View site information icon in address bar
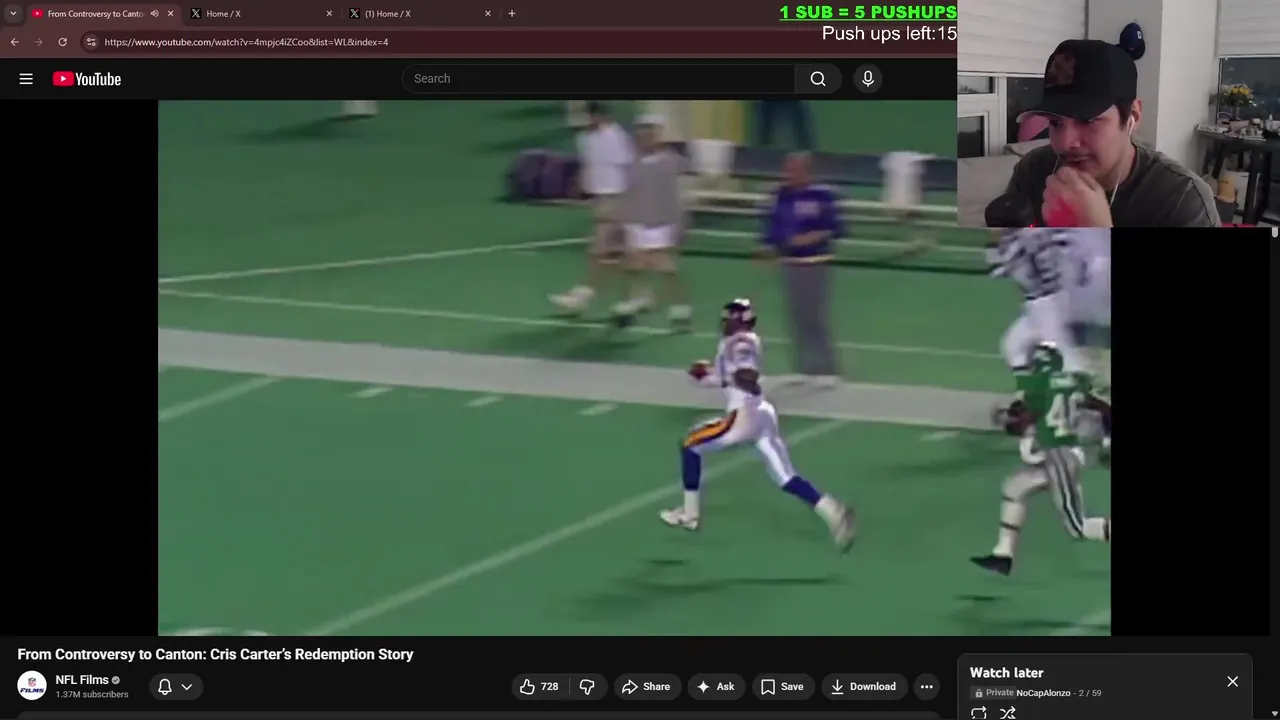Viewport: 1280px width, 720px height. tap(91, 42)
